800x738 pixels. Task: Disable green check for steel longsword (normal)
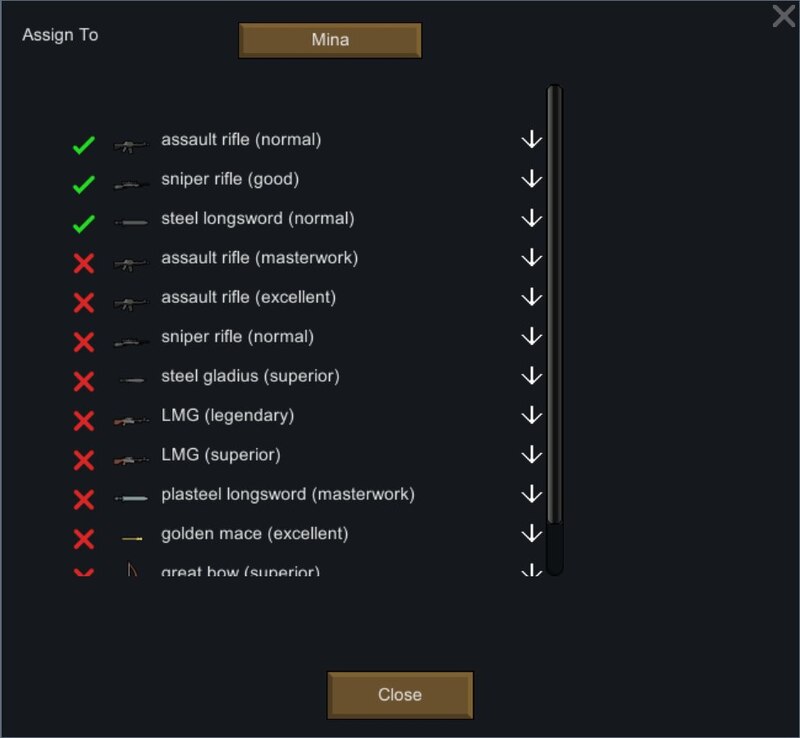click(x=84, y=224)
